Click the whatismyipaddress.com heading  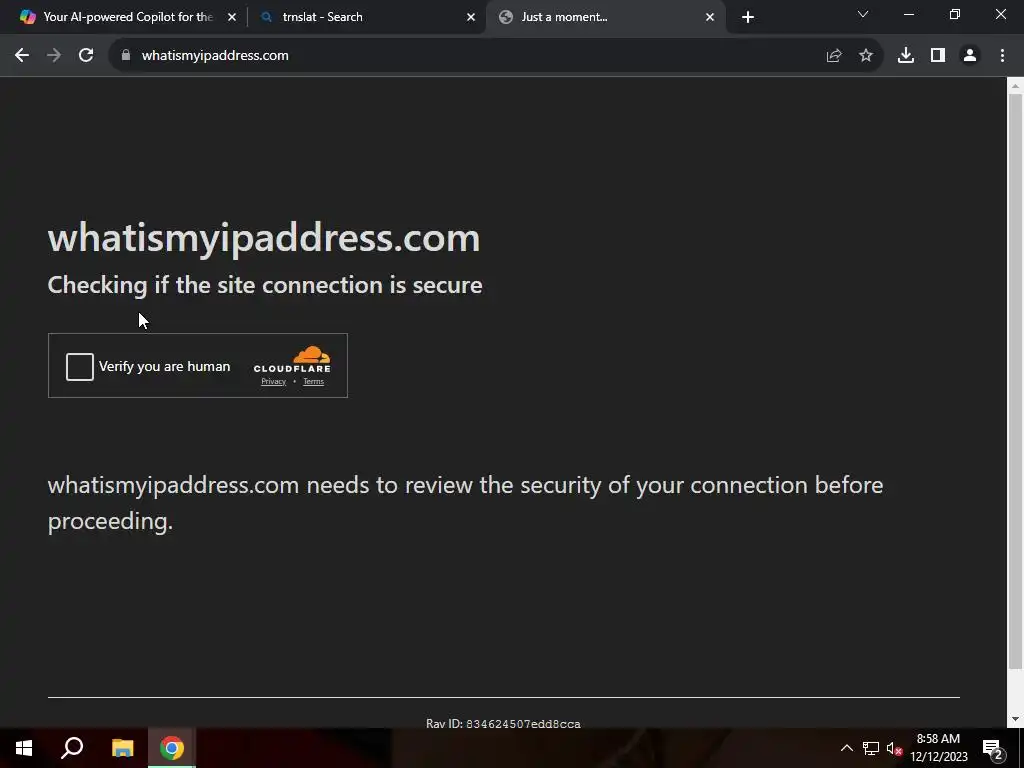(264, 238)
